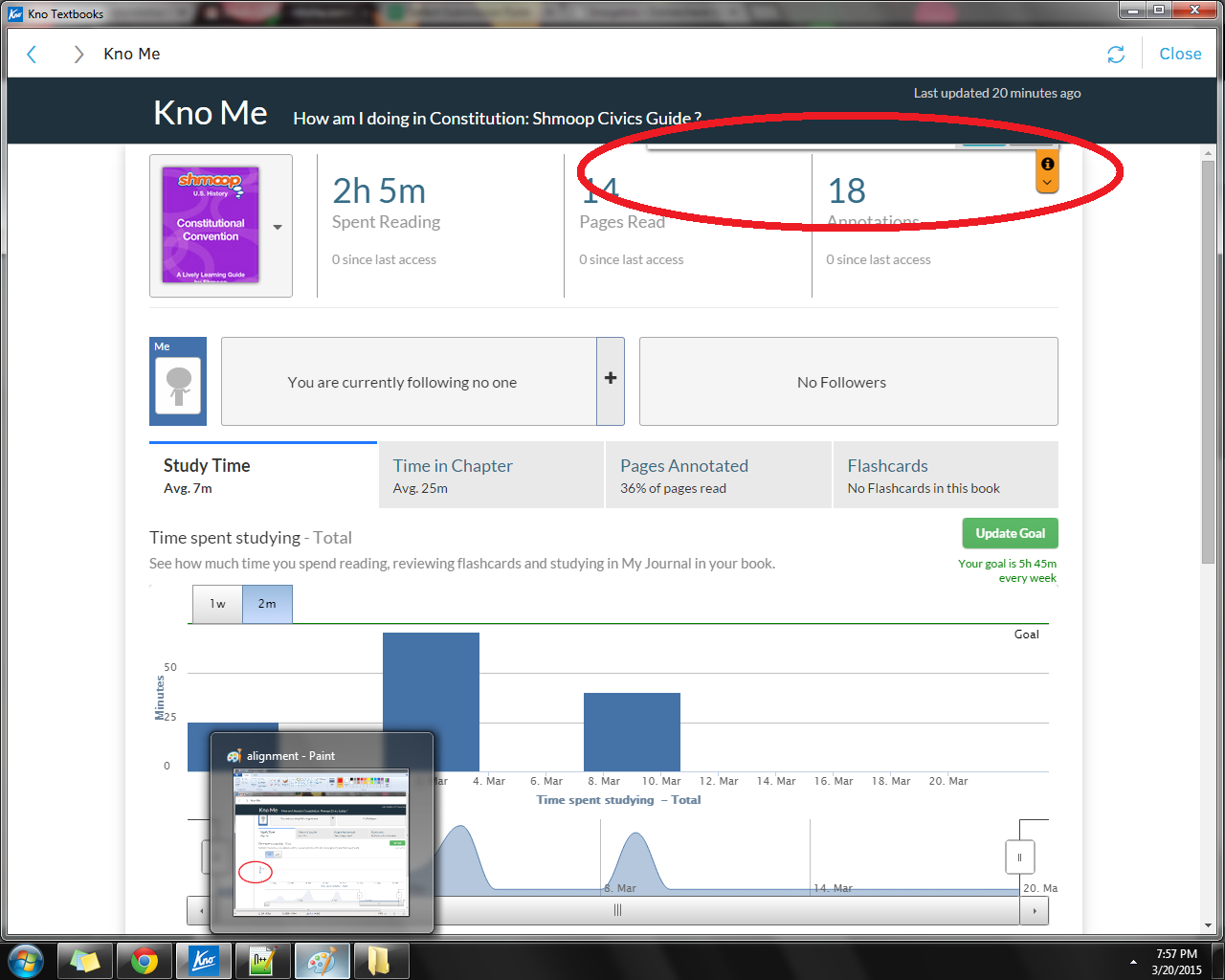
Task: Open the Sticky Notes taskbar icon
Action: 86,960
